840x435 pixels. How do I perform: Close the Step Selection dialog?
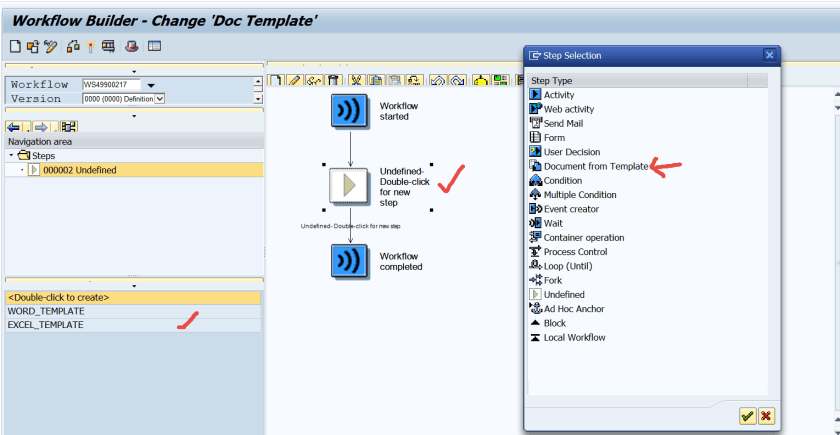point(769,55)
